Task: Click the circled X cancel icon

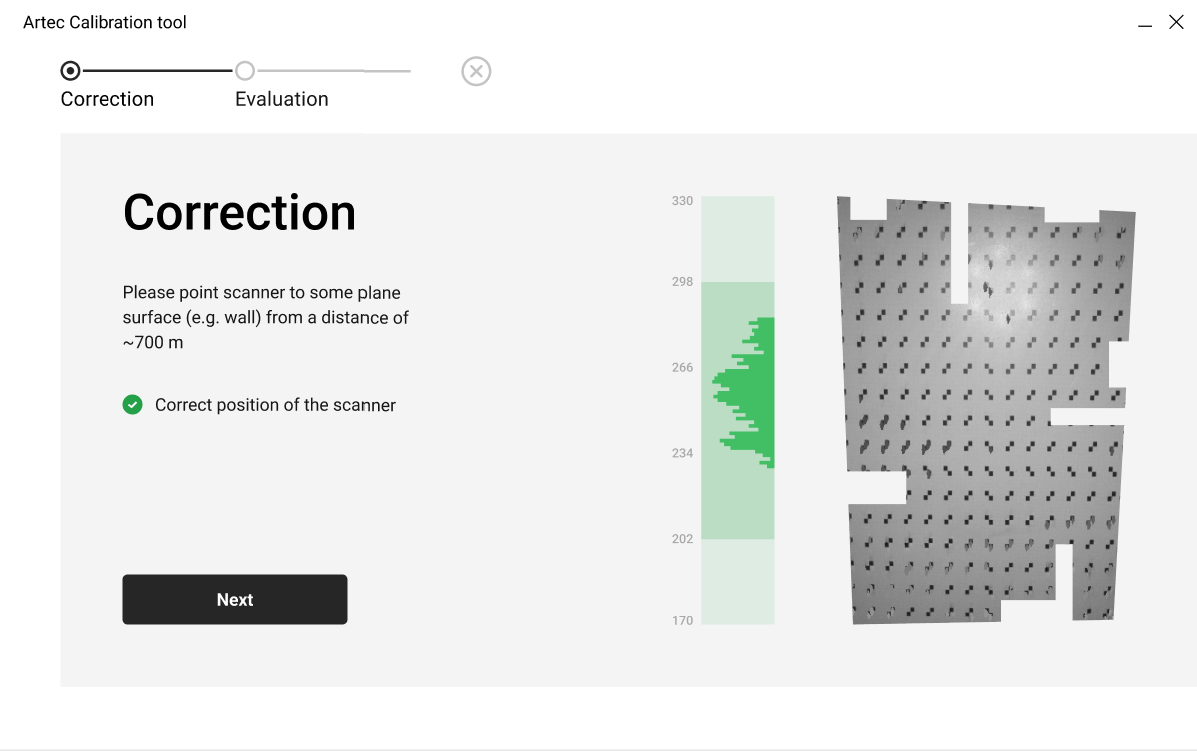Action: pos(476,71)
